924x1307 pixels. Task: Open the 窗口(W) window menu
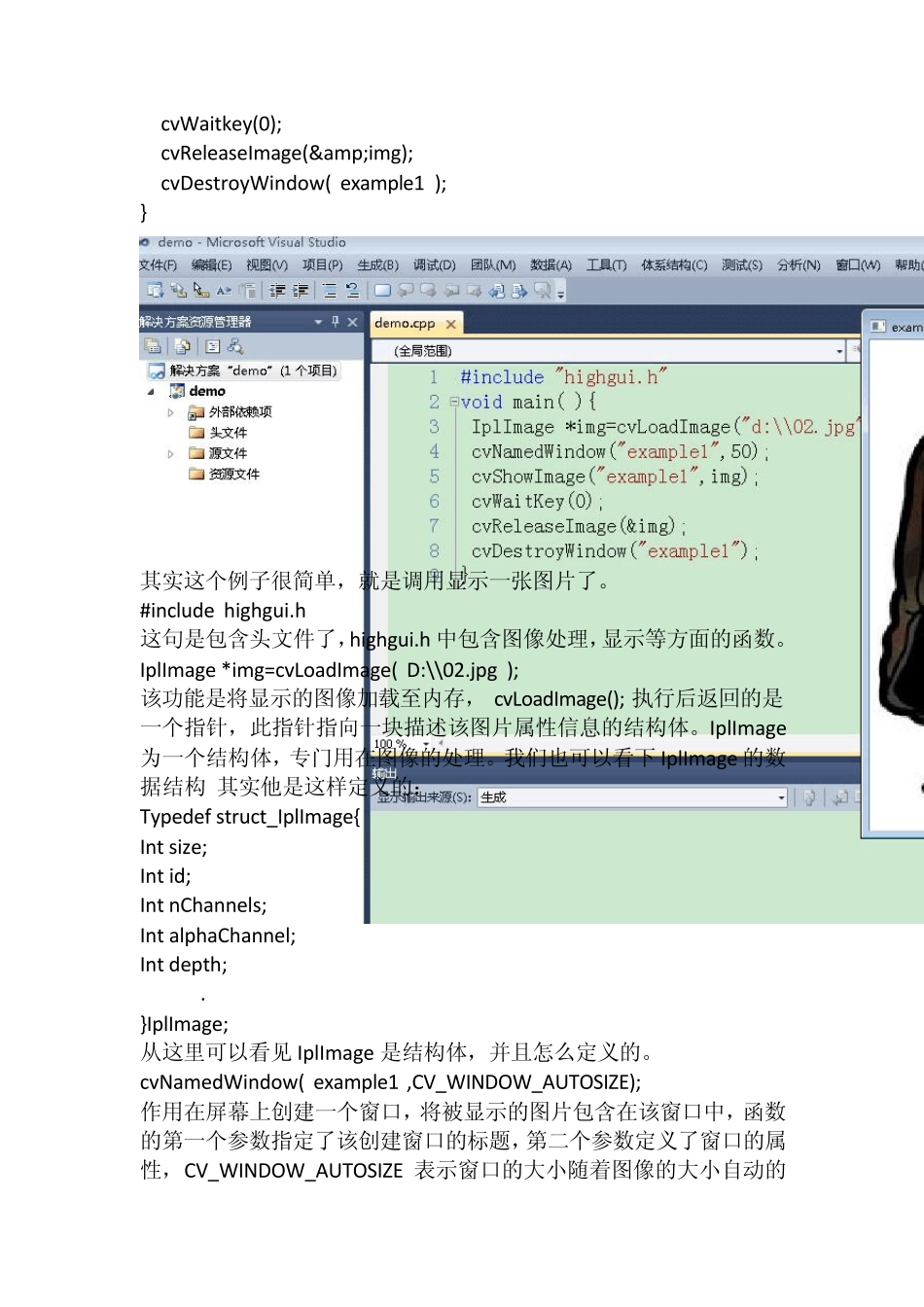[x=858, y=265]
